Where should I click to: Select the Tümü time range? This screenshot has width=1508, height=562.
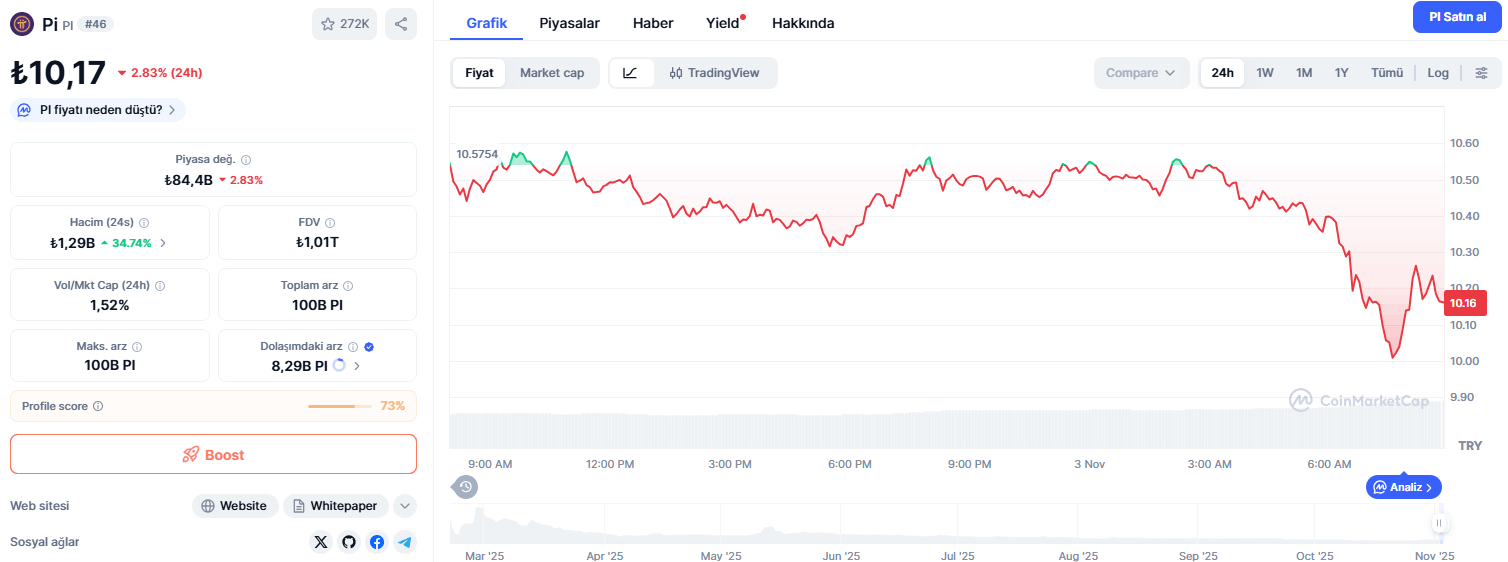tap(1387, 73)
